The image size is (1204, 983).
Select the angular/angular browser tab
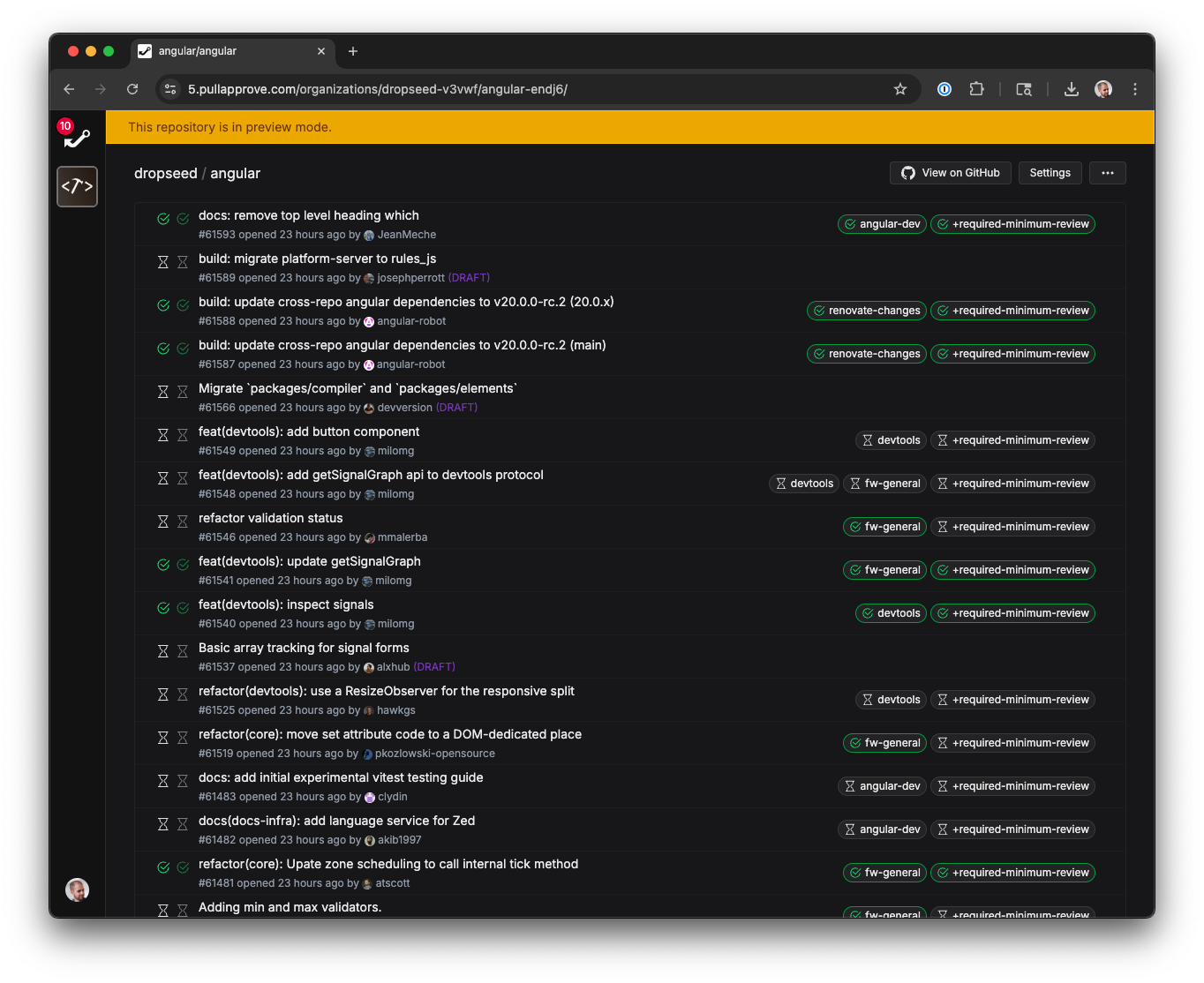tap(232, 51)
